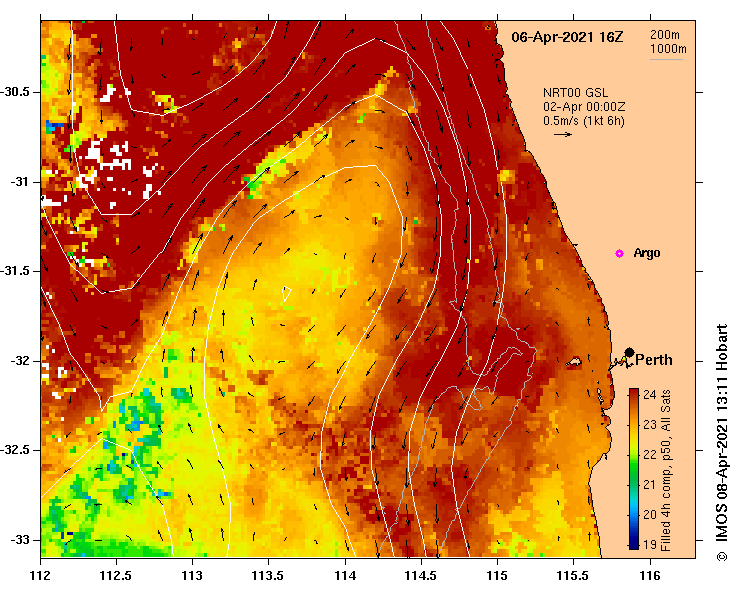The image size is (739, 592).
Task: Click the small island west of Perth
Action: [574, 362]
